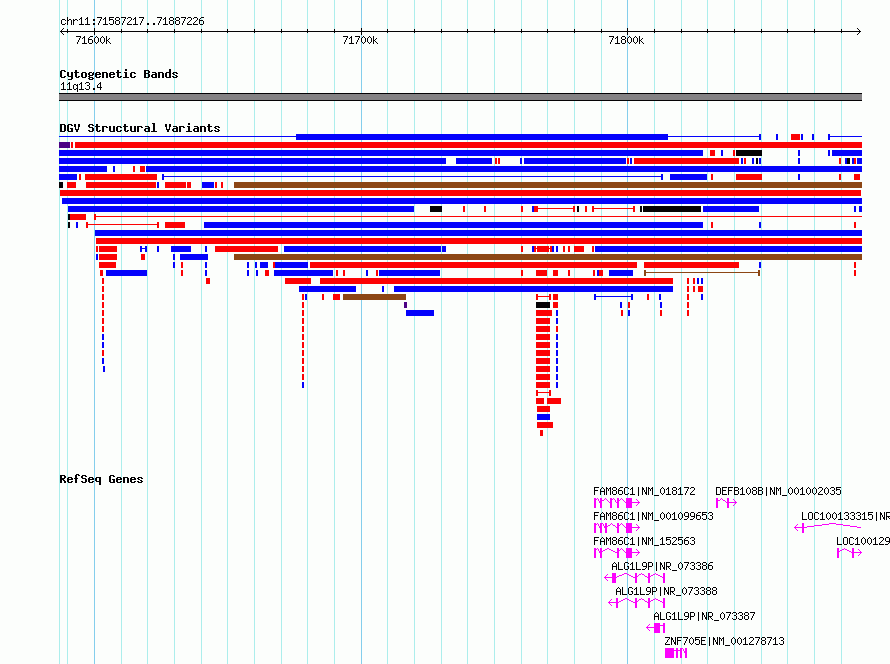Screen dimensions: 890x664
Task: Select the gray 11q13.4 cytogenetic band bar
Action: (460, 97)
